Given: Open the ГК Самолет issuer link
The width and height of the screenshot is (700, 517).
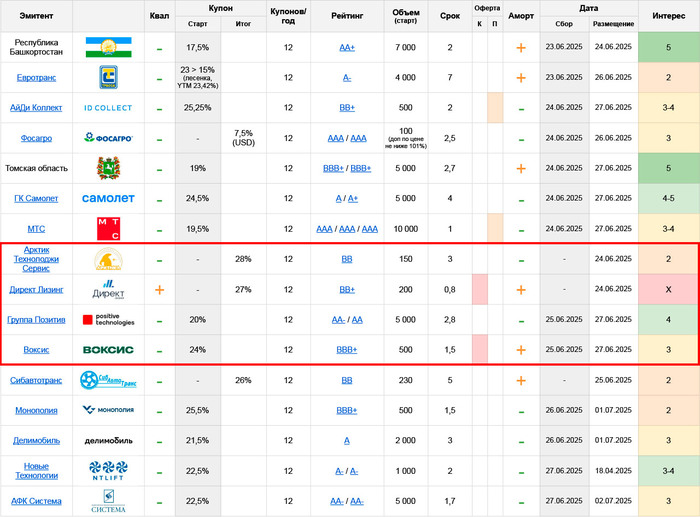Looking at the screenshot, I should [x=36, y=198].
